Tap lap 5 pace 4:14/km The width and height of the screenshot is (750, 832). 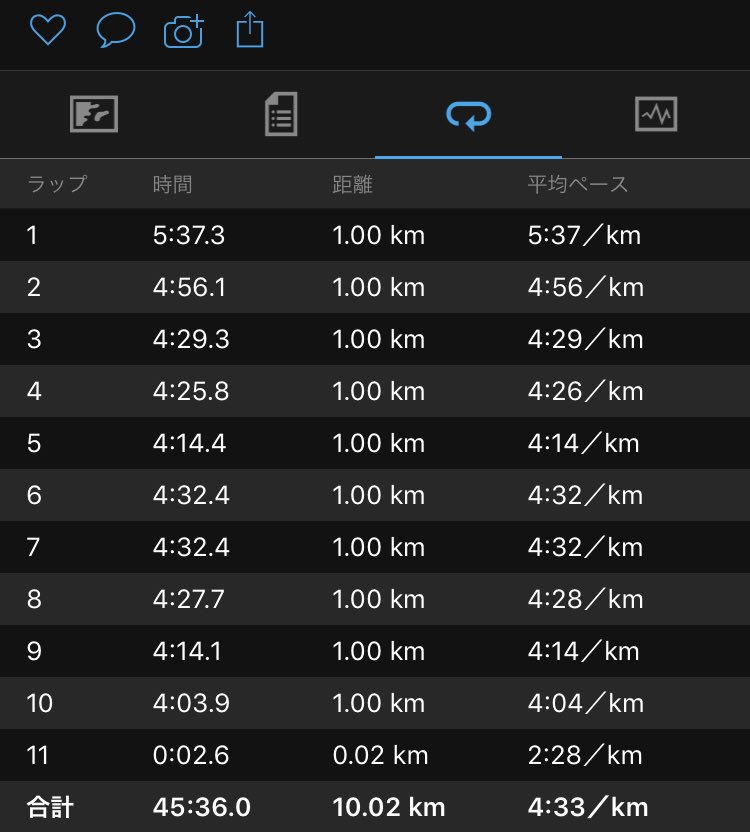pos(583,443)
